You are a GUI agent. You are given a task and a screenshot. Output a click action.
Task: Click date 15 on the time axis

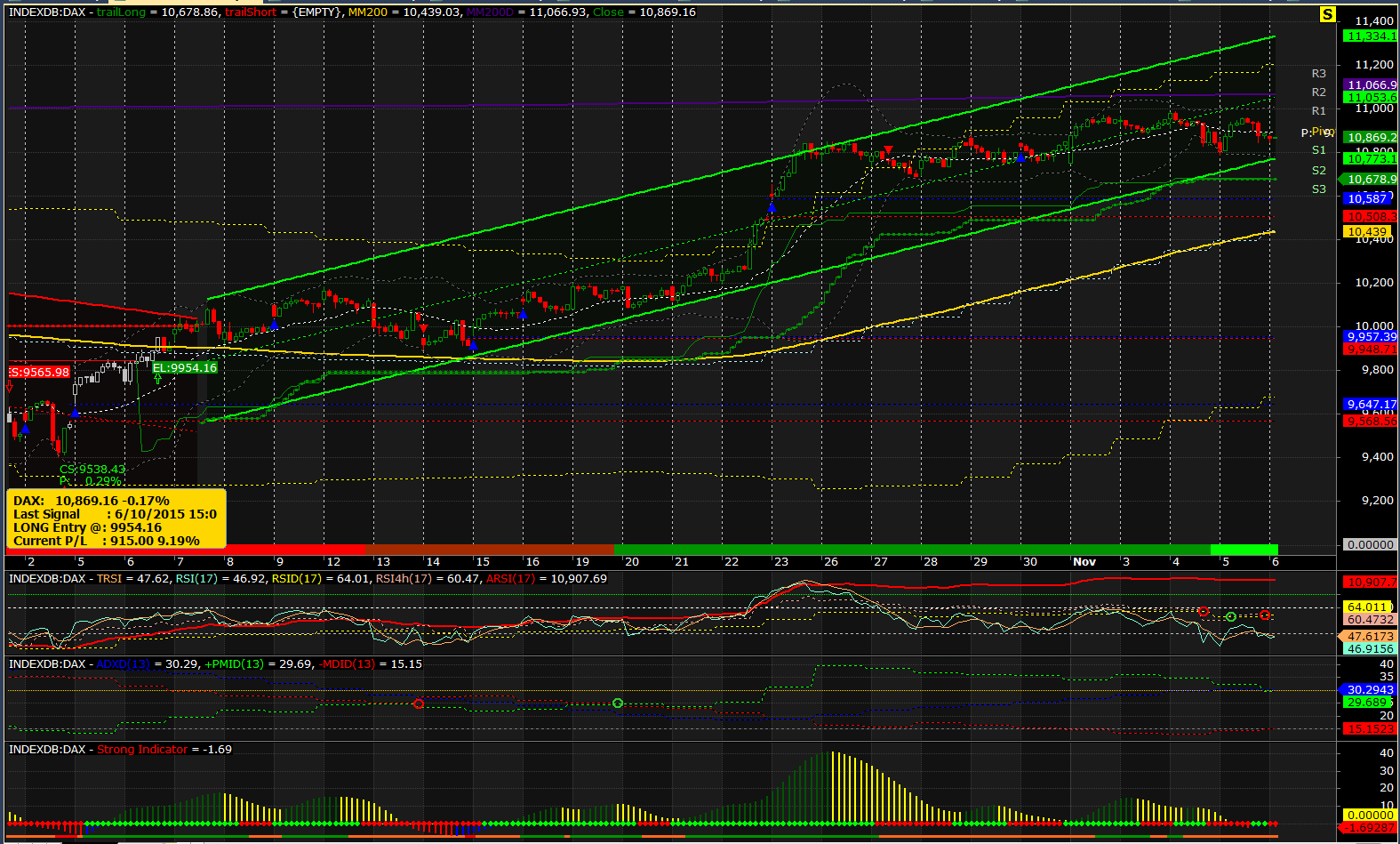[x=483, y=562]
